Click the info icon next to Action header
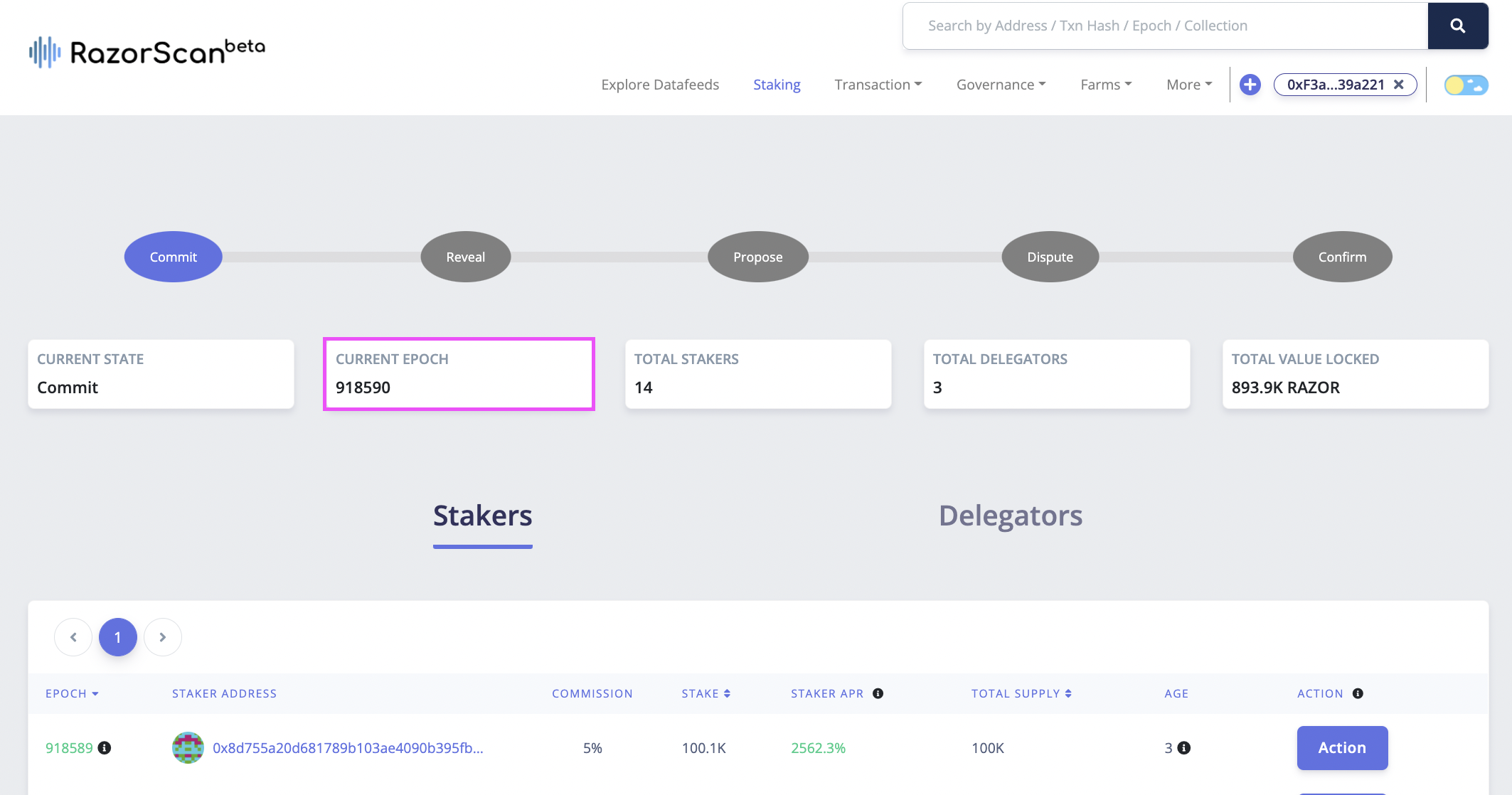This screenshot has width=1512, height=795. pos(1358,693)
